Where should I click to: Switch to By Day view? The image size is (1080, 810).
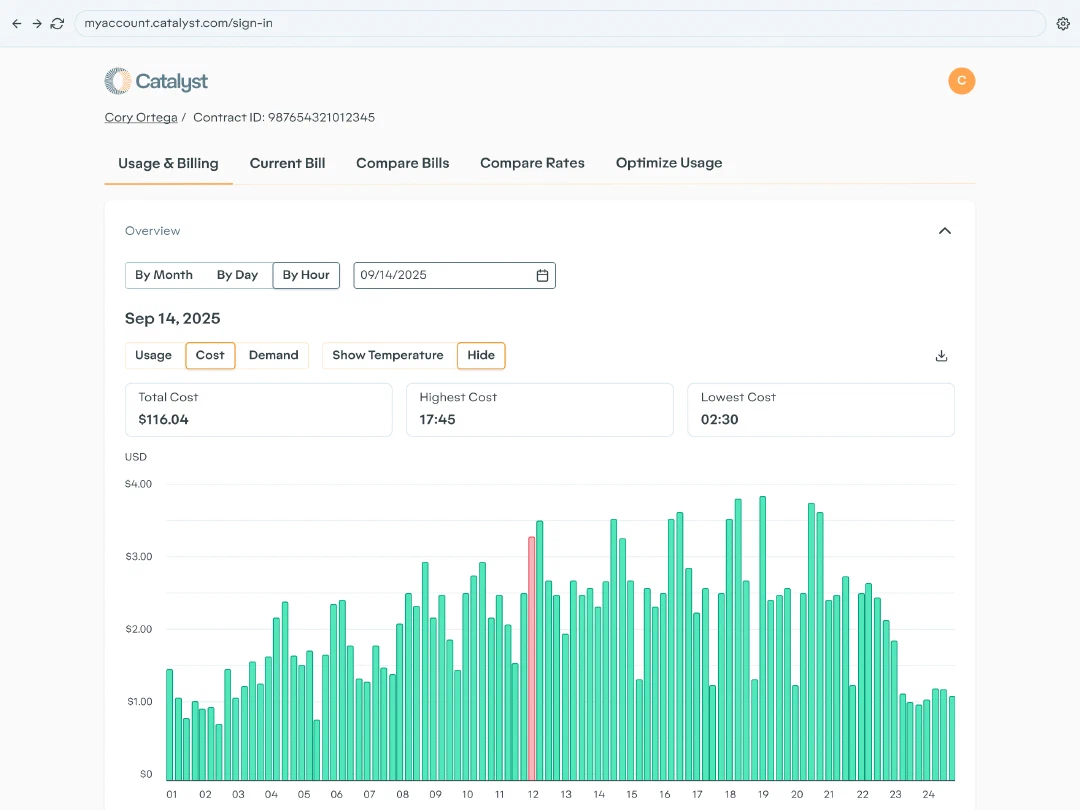pos(237,275)
